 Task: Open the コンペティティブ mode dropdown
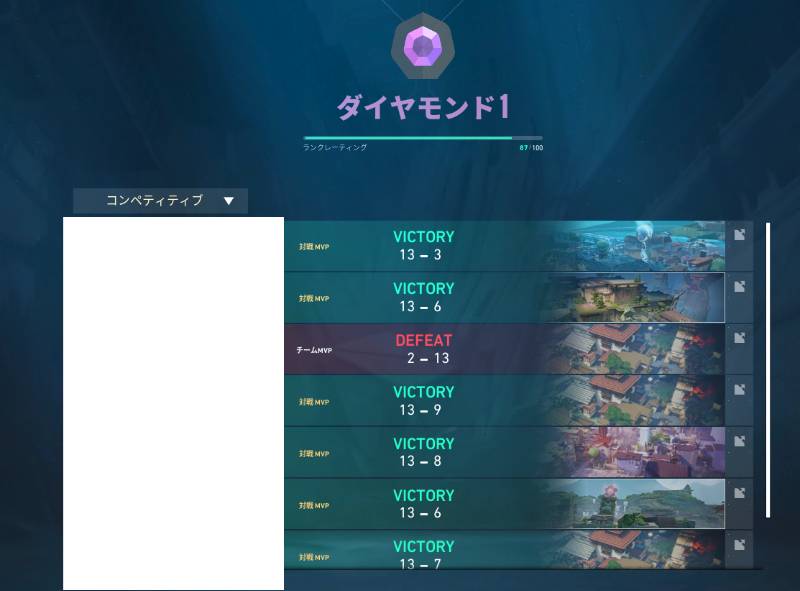(161, 201)
